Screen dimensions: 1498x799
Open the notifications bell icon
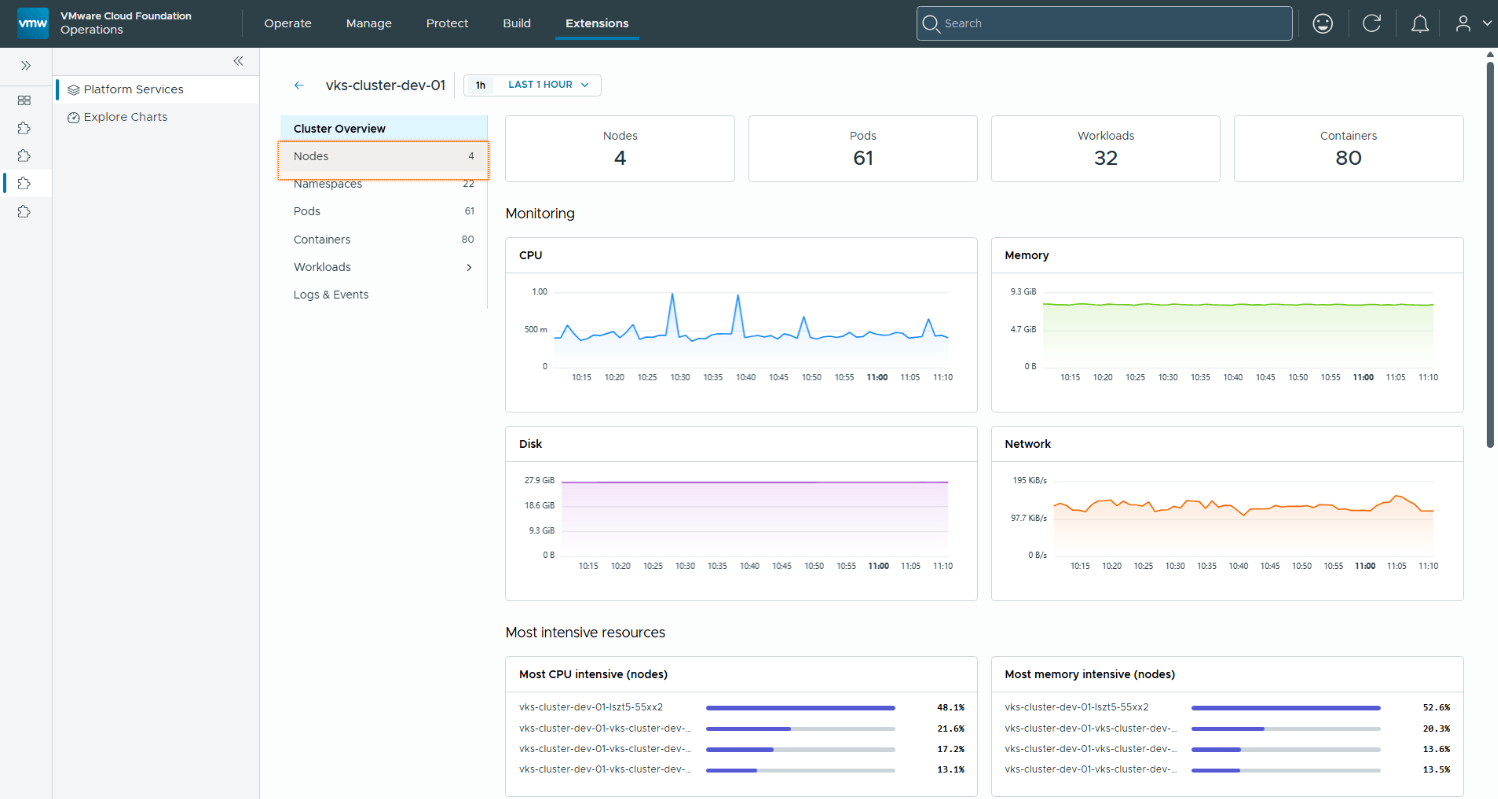point(1420,24)
